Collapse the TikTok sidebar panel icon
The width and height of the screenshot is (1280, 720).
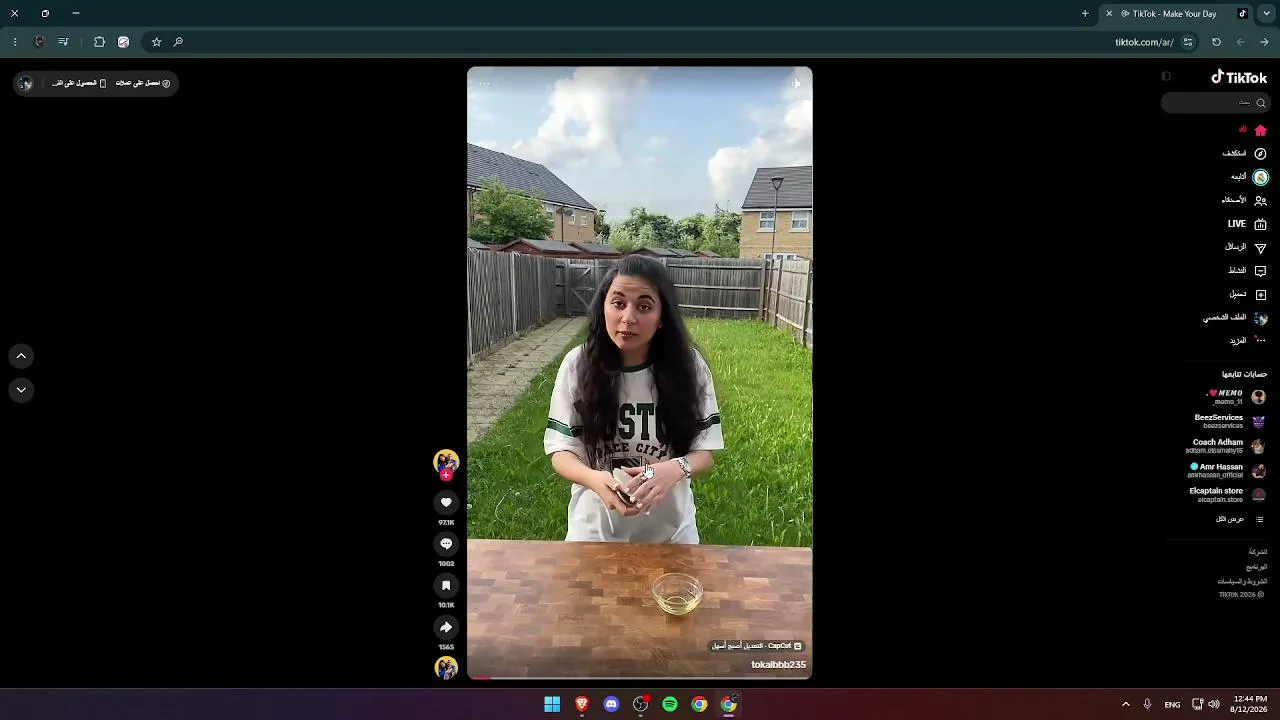[x=1166, y=77]
